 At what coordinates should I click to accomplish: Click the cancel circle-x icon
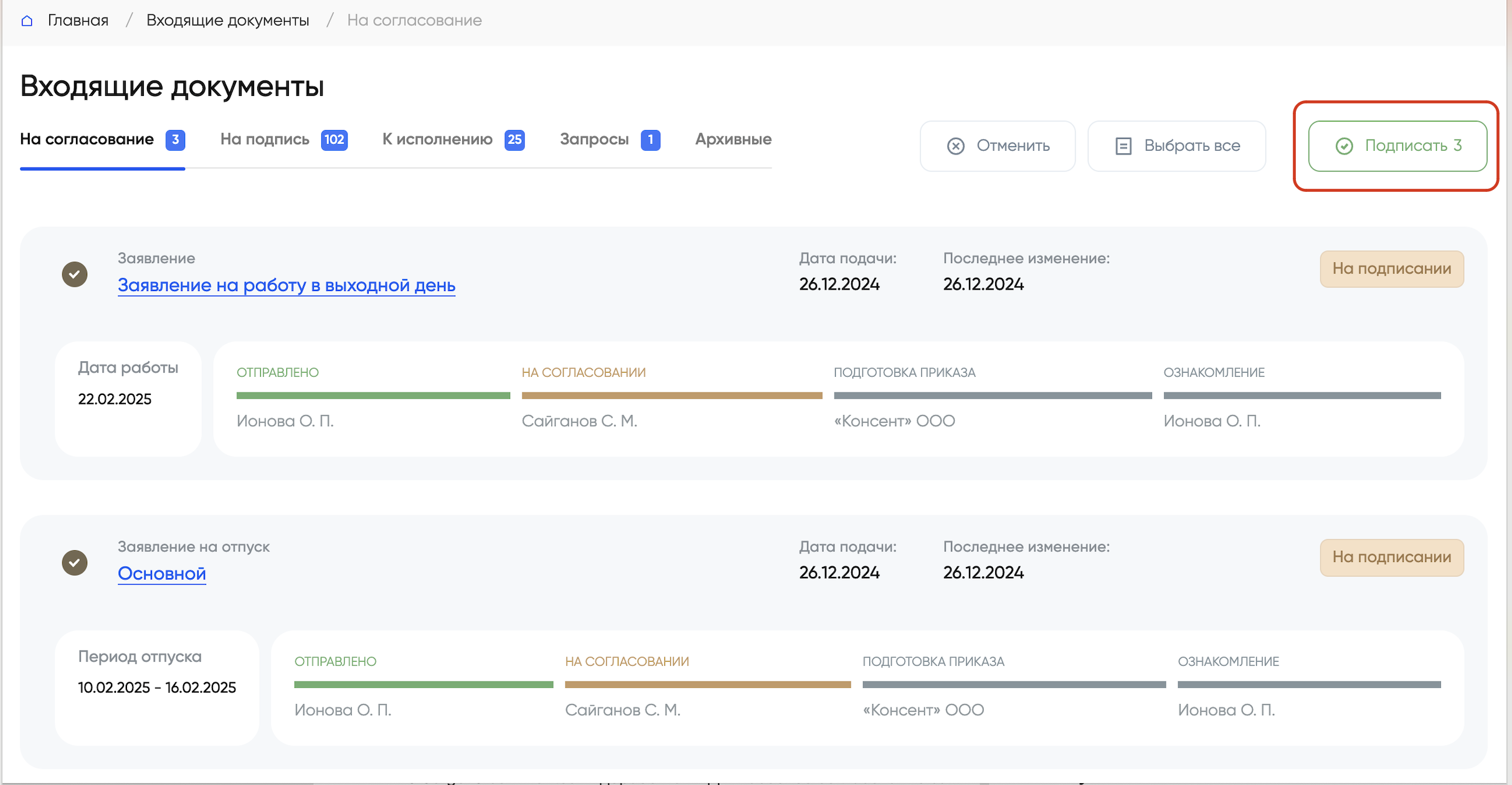pos(955,146)
